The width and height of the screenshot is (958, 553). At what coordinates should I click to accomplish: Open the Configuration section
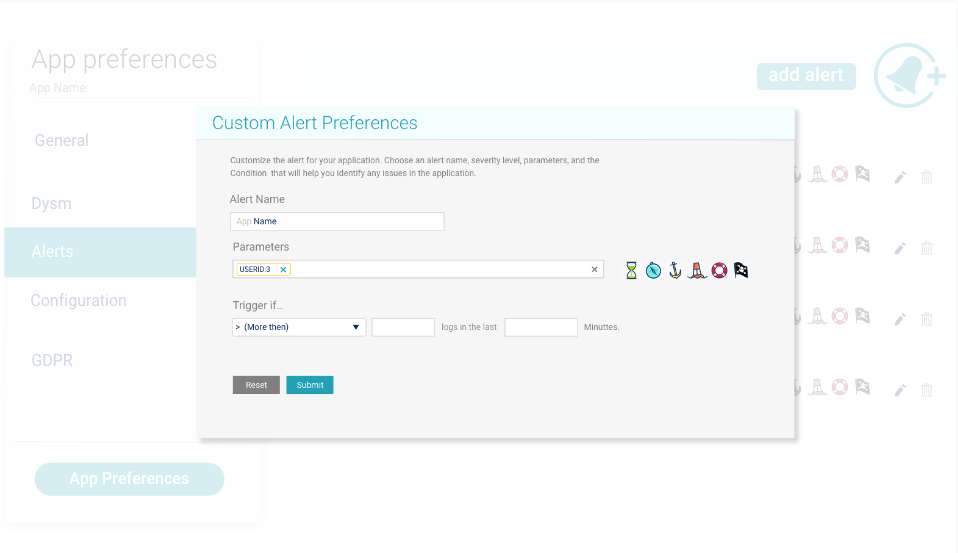click(x=78, y=301)
